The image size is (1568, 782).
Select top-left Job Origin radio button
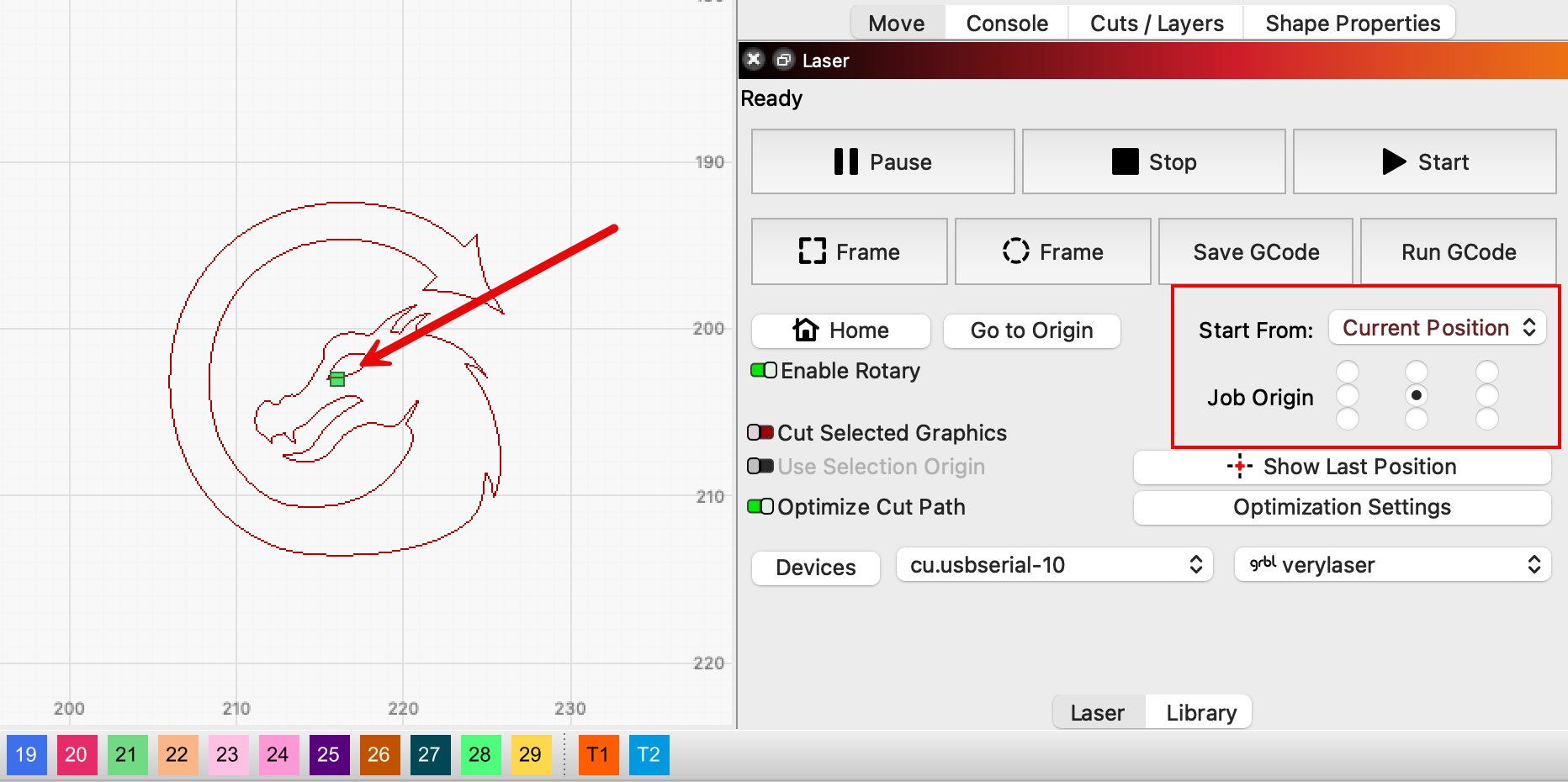[1348, 371]
